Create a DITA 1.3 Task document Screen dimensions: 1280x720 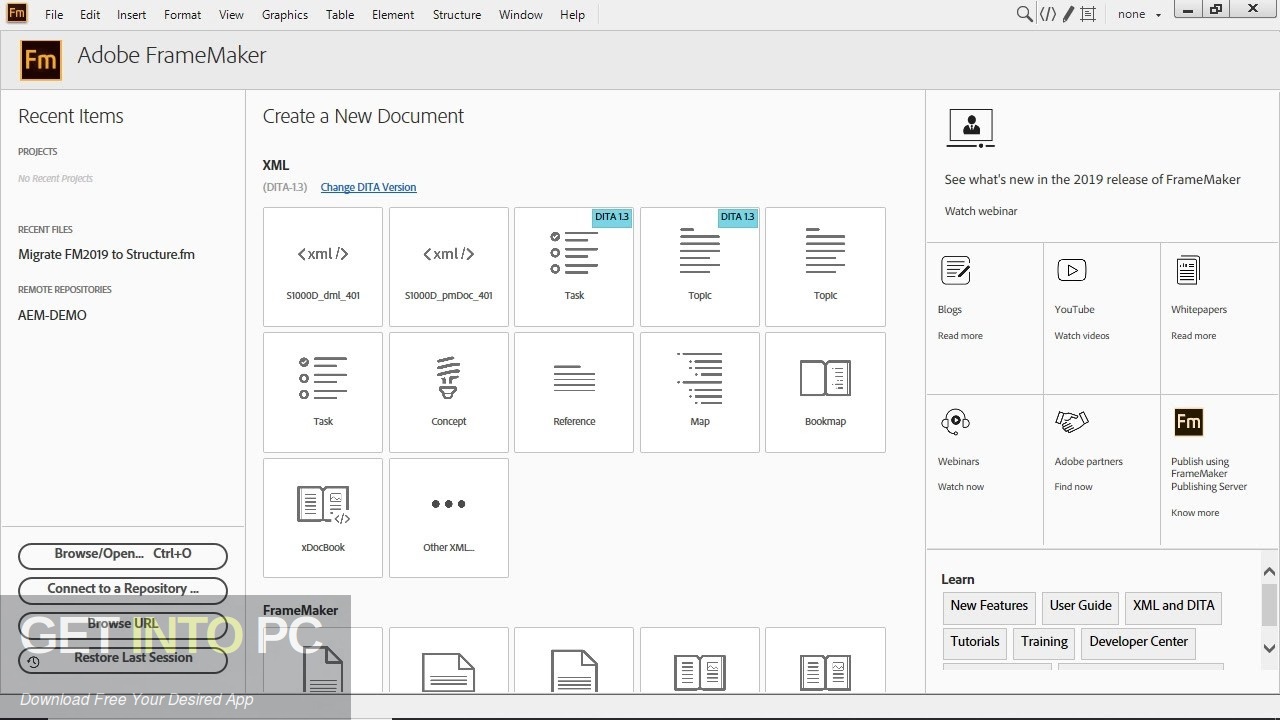pos(574,267)
